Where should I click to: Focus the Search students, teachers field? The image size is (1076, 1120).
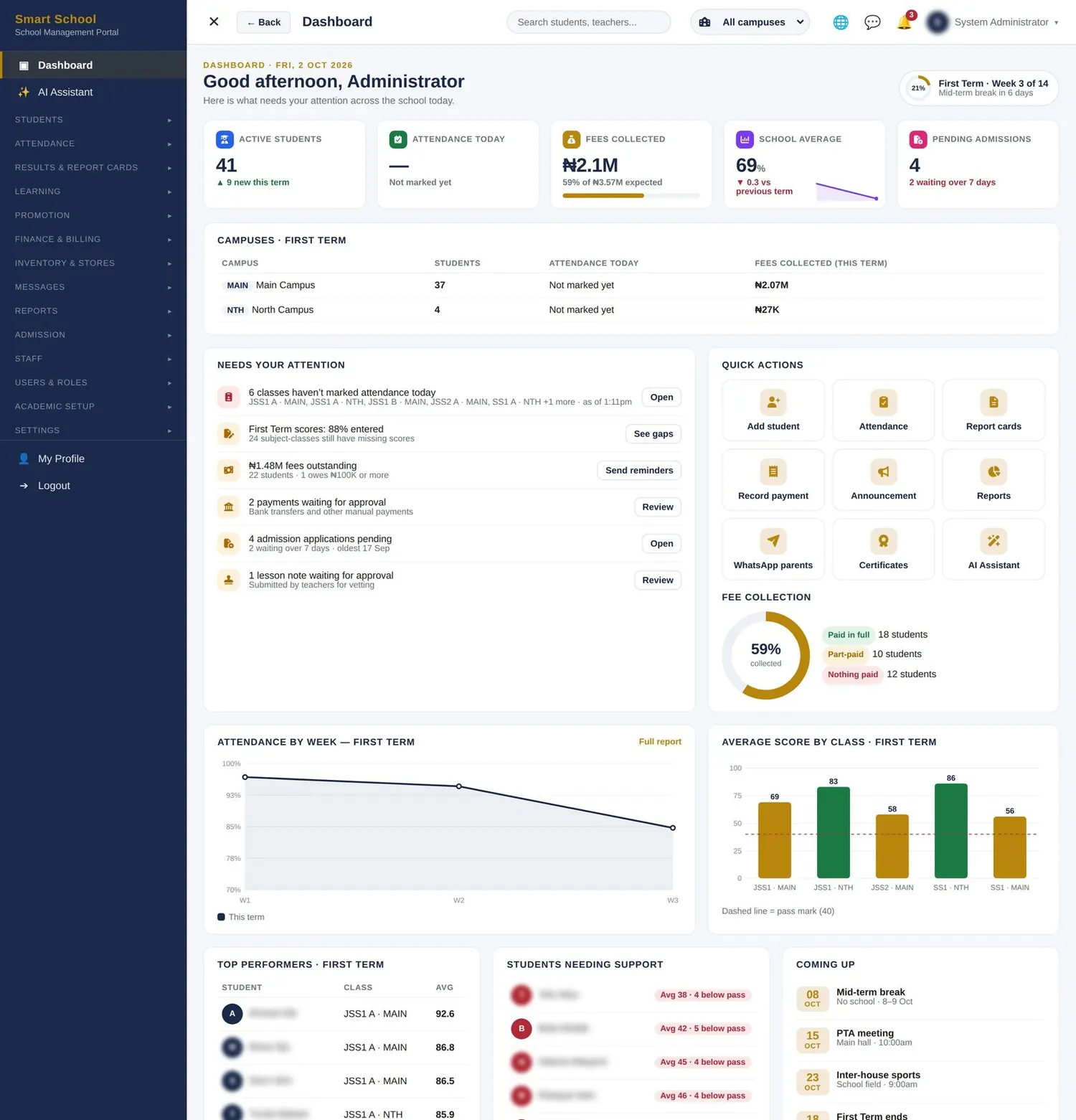click(589, 22)
